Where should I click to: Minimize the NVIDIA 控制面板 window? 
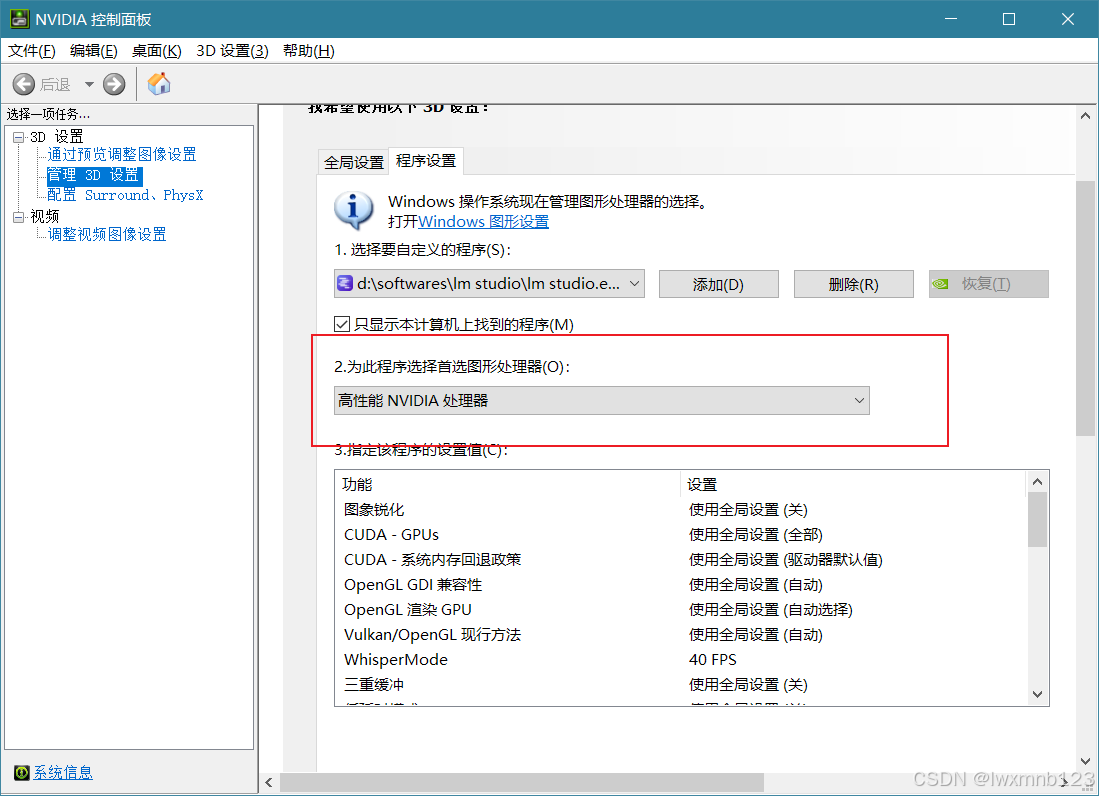[951, 19]
